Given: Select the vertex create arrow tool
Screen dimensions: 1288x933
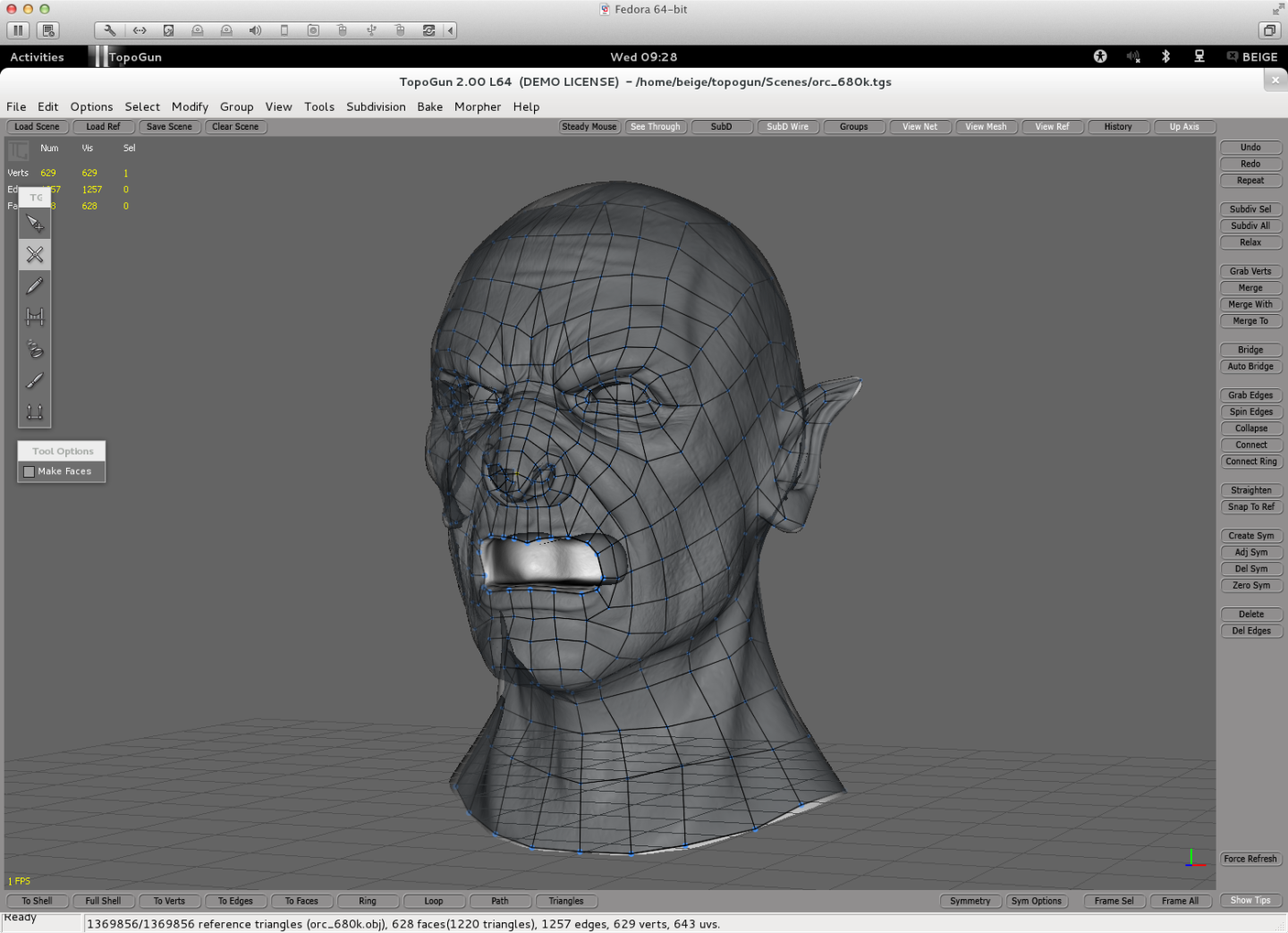Looking at the screenshot, I should 35,224.
